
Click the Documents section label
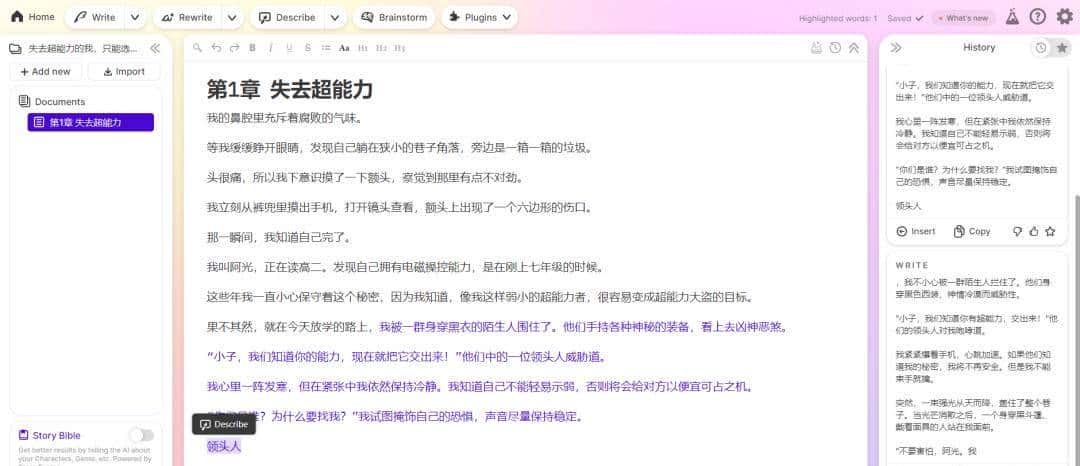pos(60,101)
